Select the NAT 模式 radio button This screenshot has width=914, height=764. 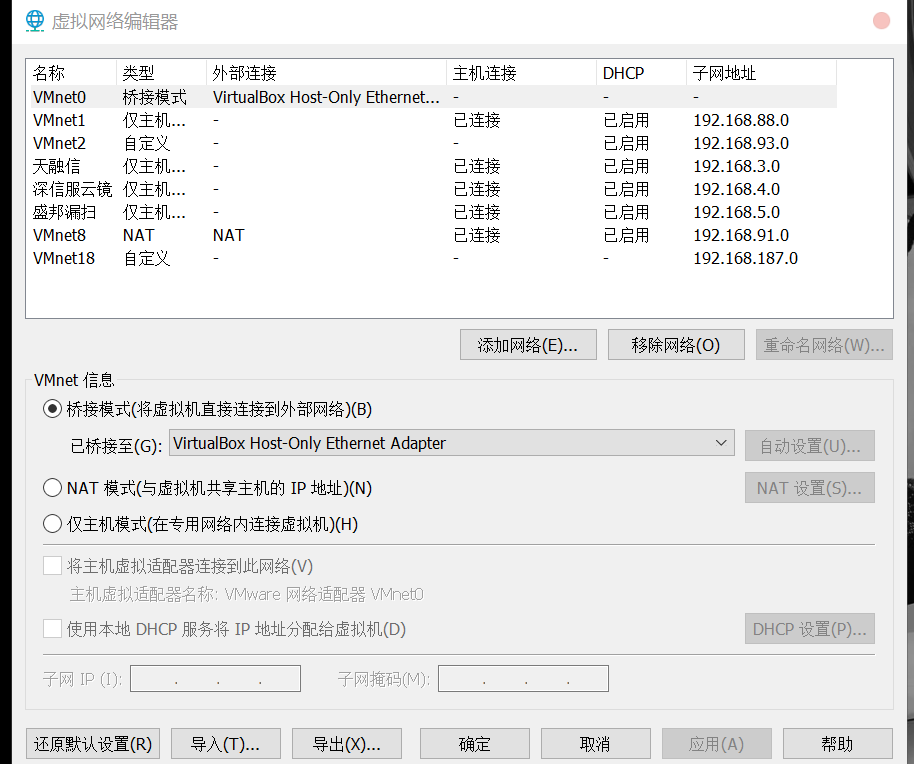pyautogui.click(x=52, y=488)
